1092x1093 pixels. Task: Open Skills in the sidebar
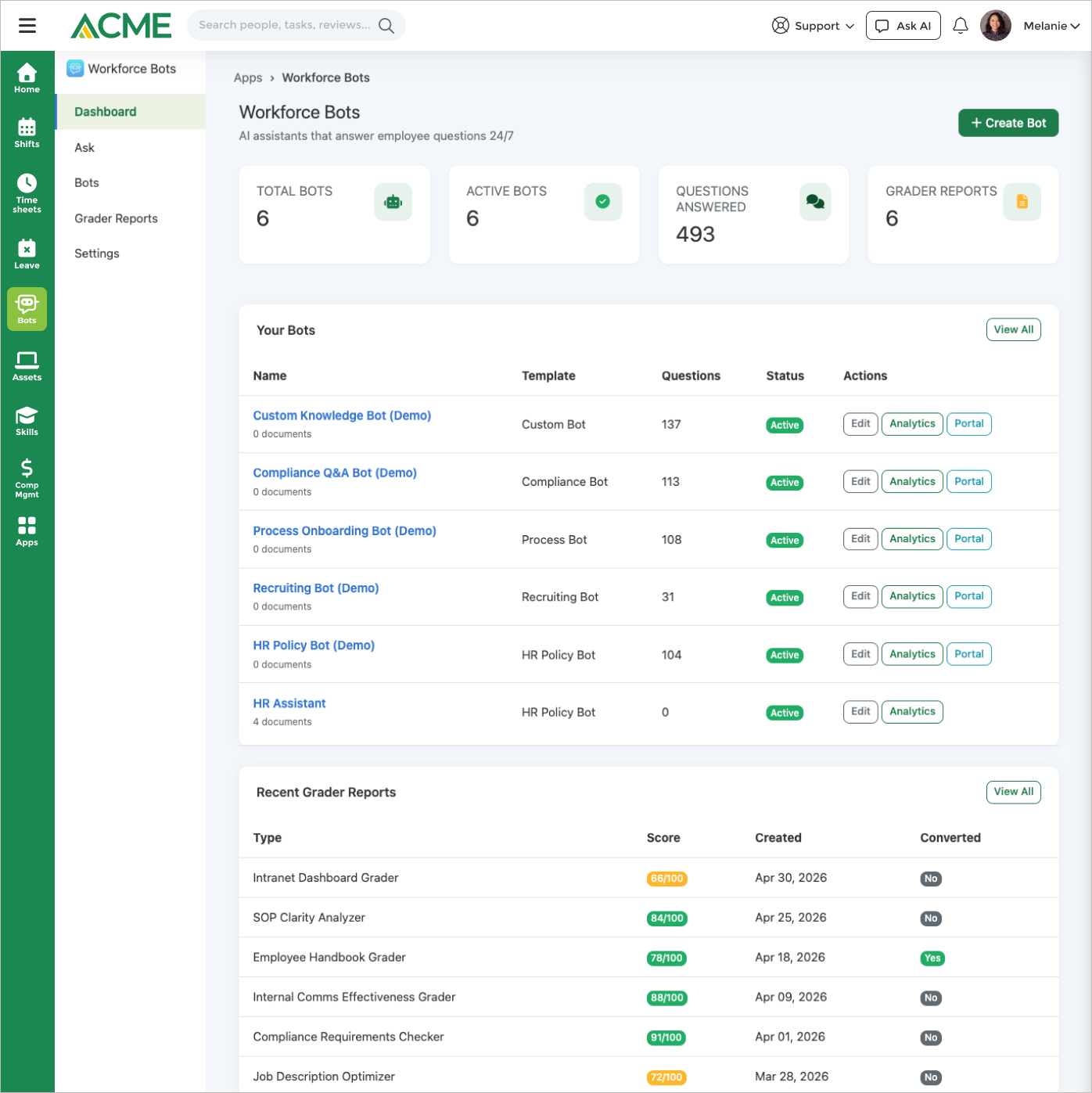click(x=27, y=421)
